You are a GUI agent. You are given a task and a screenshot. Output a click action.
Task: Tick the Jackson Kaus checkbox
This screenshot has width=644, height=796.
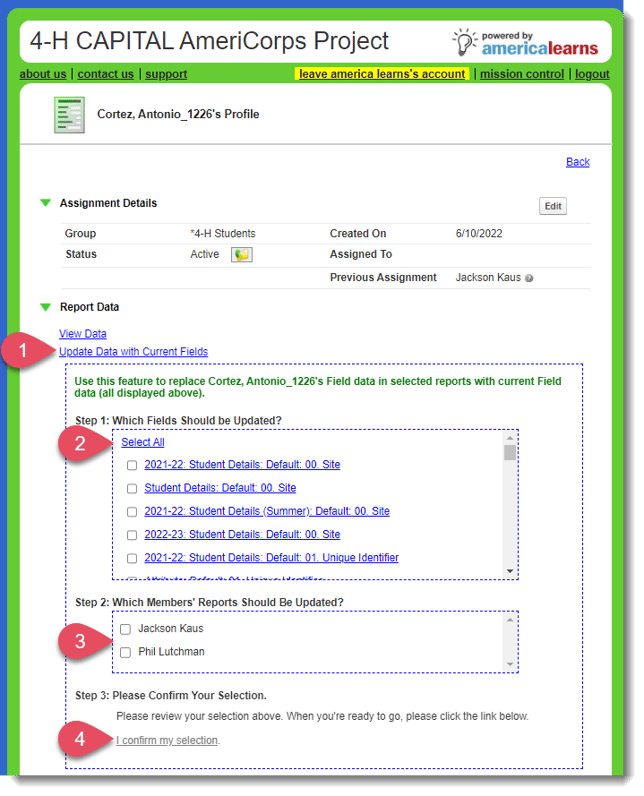coord(125,629)
